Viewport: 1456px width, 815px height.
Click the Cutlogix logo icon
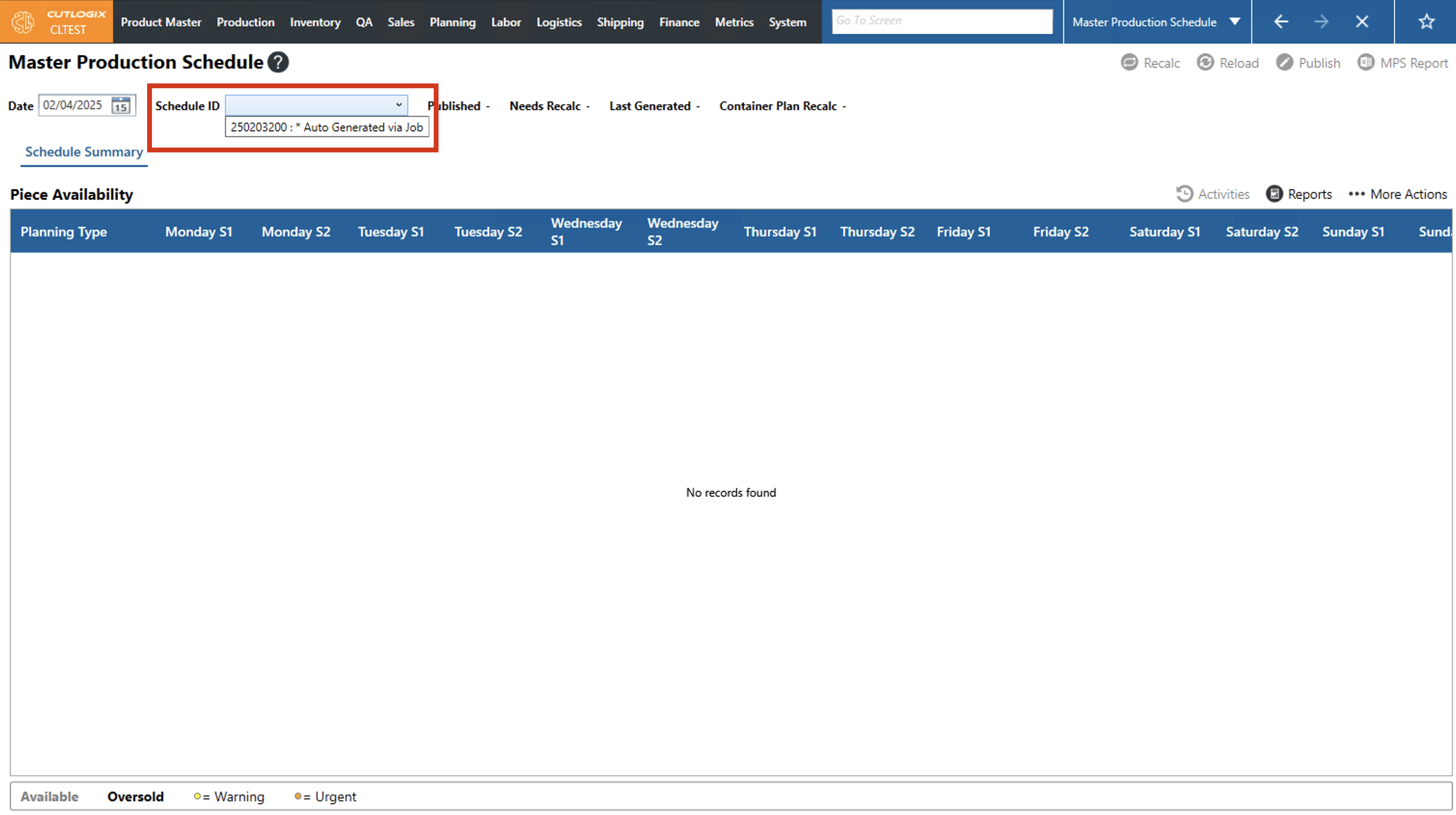(23, 22)
